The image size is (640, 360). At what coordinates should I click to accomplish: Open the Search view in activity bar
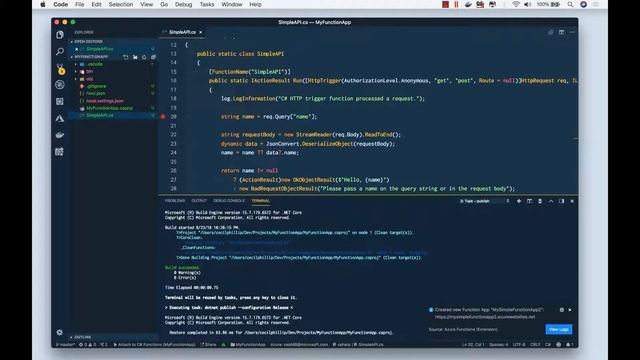[60, 51]
